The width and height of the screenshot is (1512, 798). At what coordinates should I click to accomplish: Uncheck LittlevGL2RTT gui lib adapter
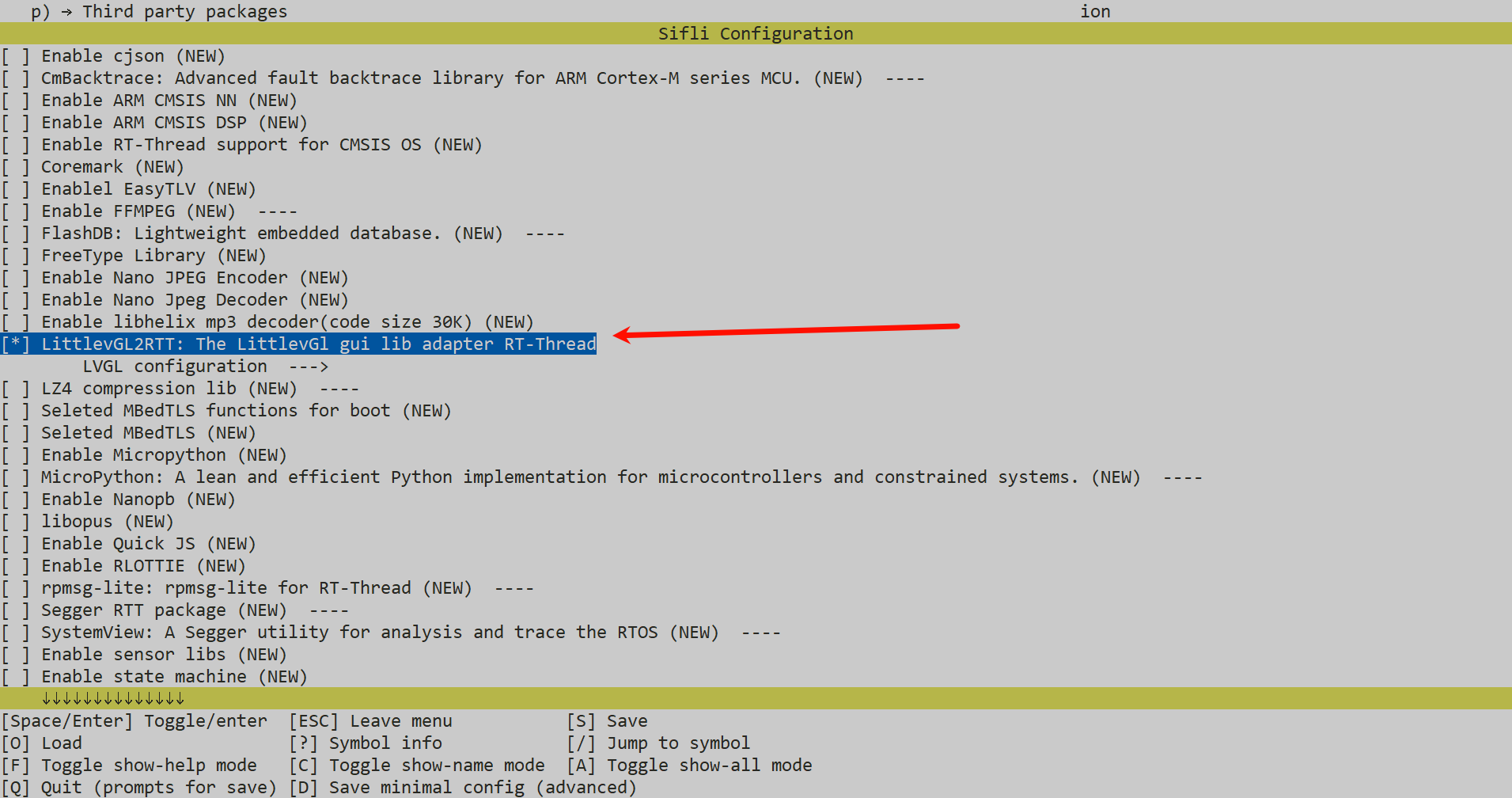coord(16,344)
